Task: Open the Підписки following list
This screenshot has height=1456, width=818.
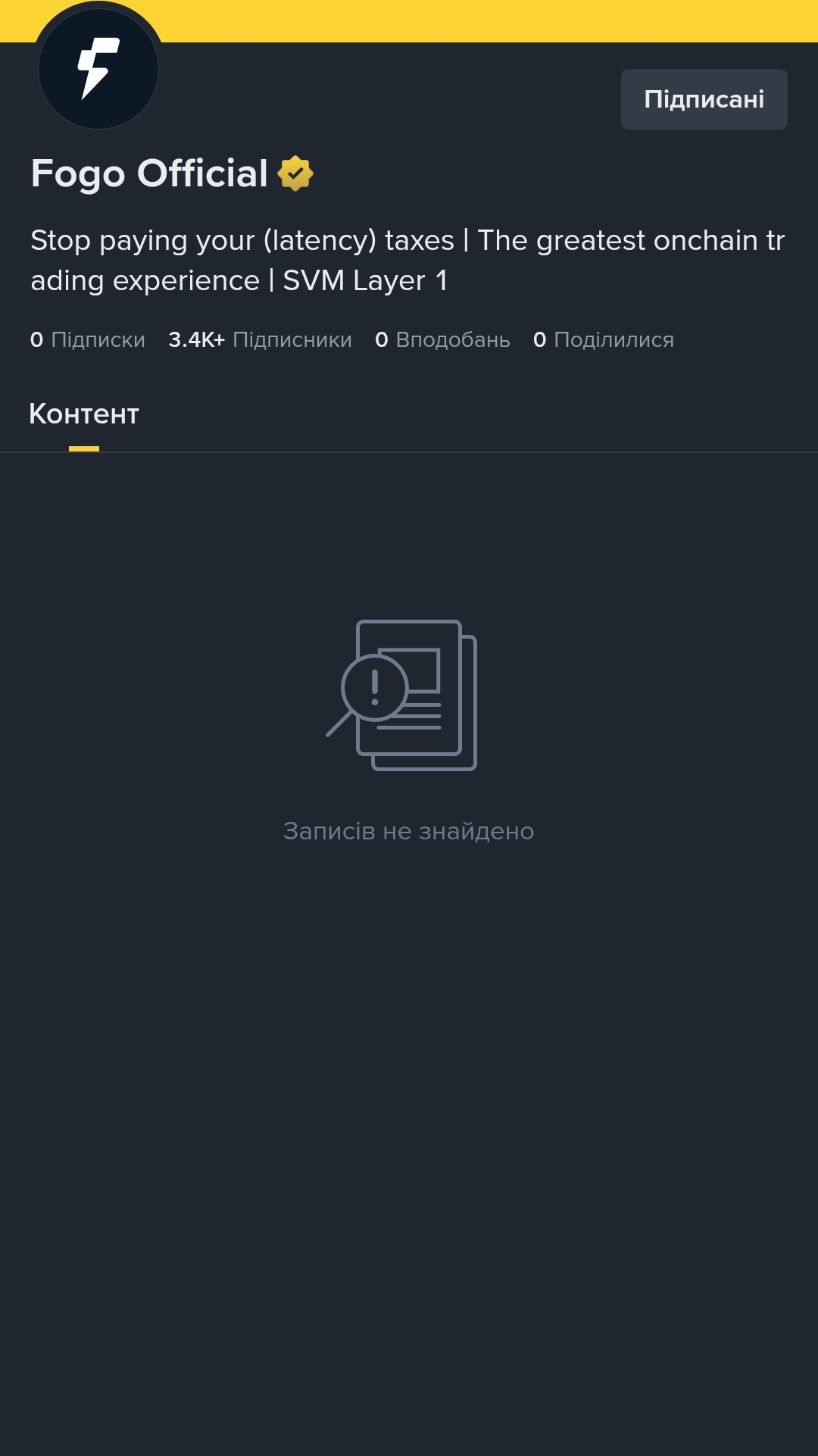Action: point(88,339)
